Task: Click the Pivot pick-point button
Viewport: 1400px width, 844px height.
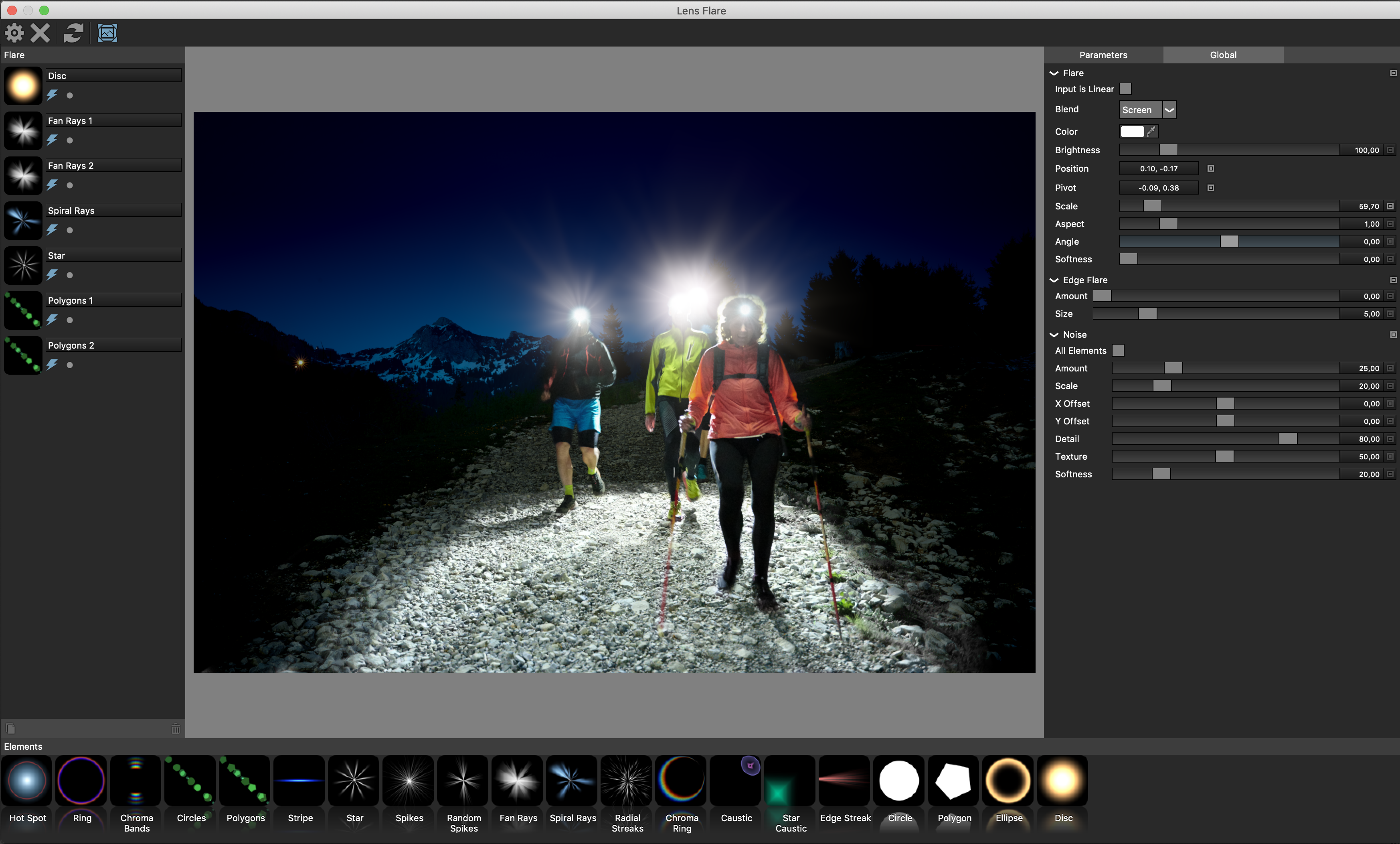Action: coord(1211,188)
